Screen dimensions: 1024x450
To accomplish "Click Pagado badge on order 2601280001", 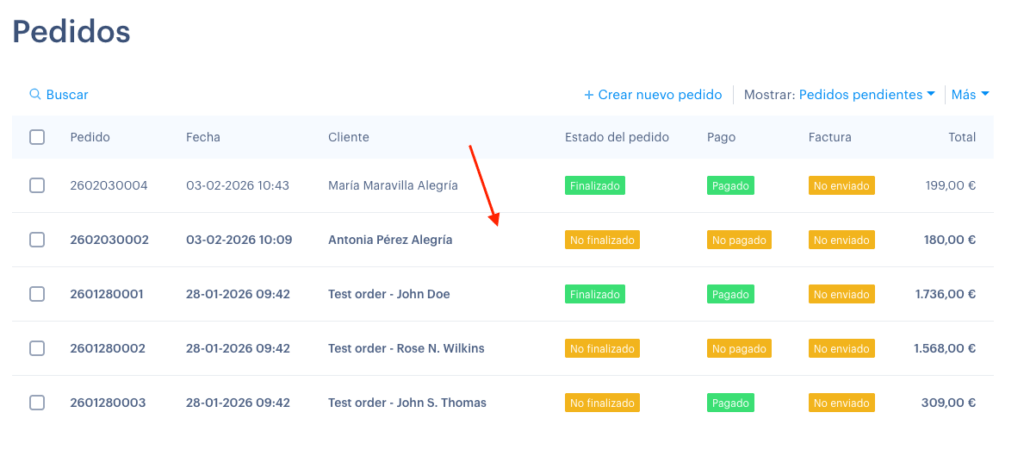I will click(730, 294).
